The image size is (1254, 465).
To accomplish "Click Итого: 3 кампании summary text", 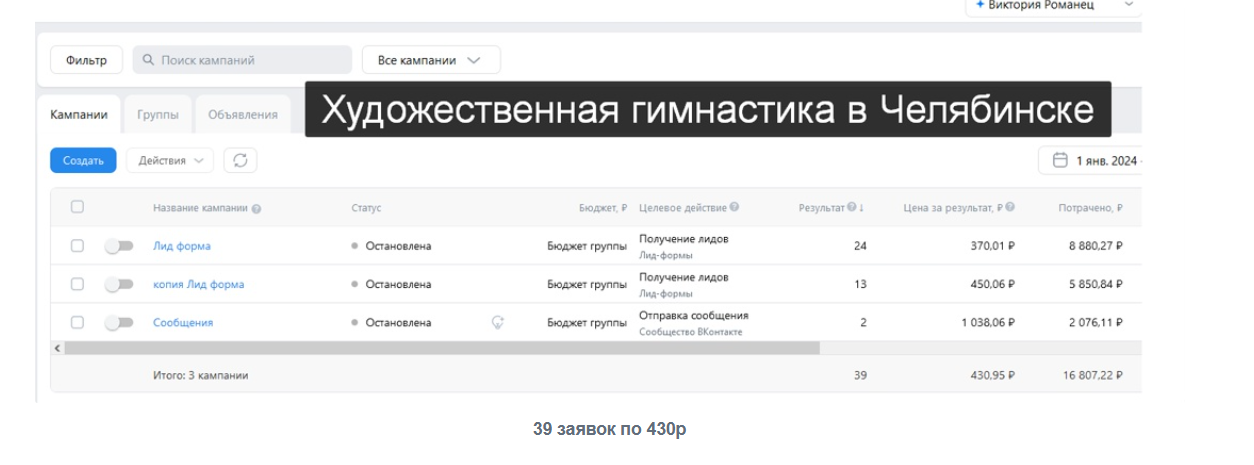I will (200, 375).
